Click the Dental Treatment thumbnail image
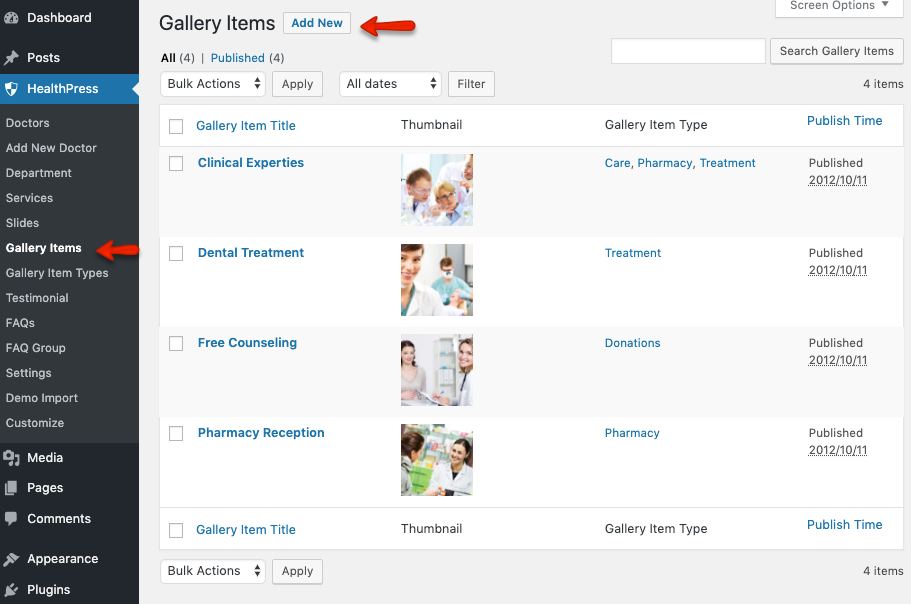 tap(437, 280)
